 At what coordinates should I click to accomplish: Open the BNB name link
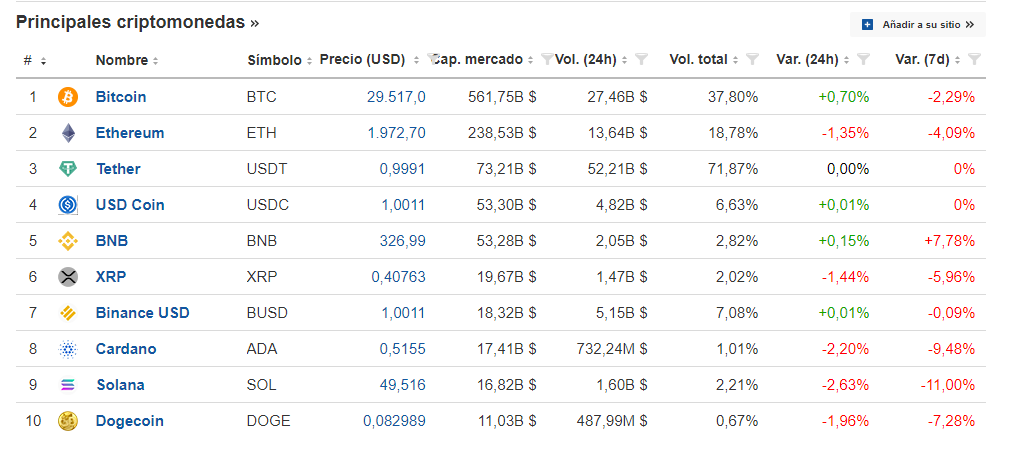coord(112,241)
